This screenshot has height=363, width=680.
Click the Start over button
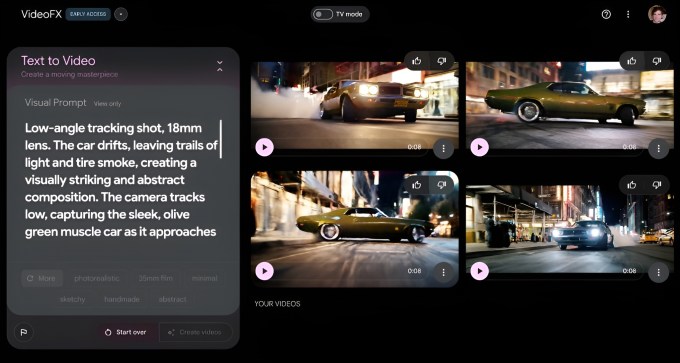(126, 333)
